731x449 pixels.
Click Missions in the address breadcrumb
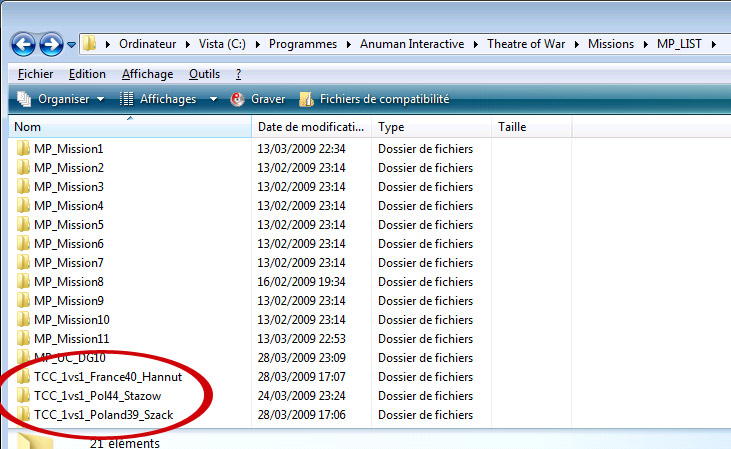pyautogui.click(x=611, y=44)
